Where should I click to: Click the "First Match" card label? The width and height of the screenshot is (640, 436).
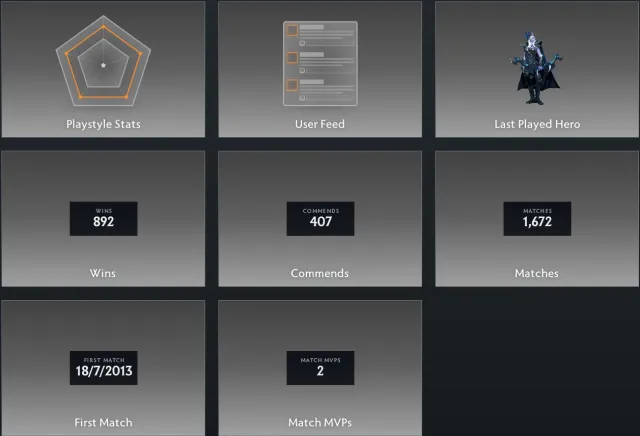point(103,423)
